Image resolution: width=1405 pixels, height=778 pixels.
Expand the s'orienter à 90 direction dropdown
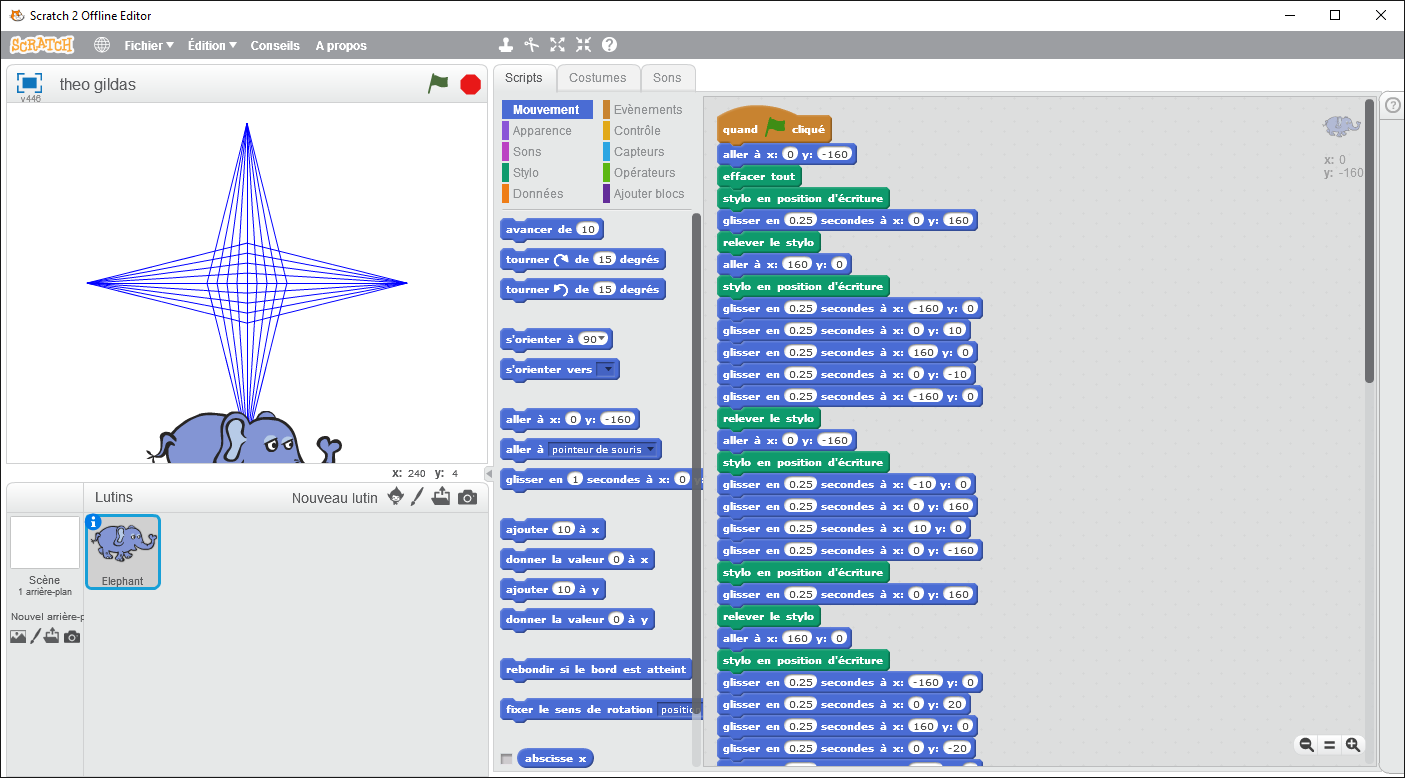(x=602, y=339)
